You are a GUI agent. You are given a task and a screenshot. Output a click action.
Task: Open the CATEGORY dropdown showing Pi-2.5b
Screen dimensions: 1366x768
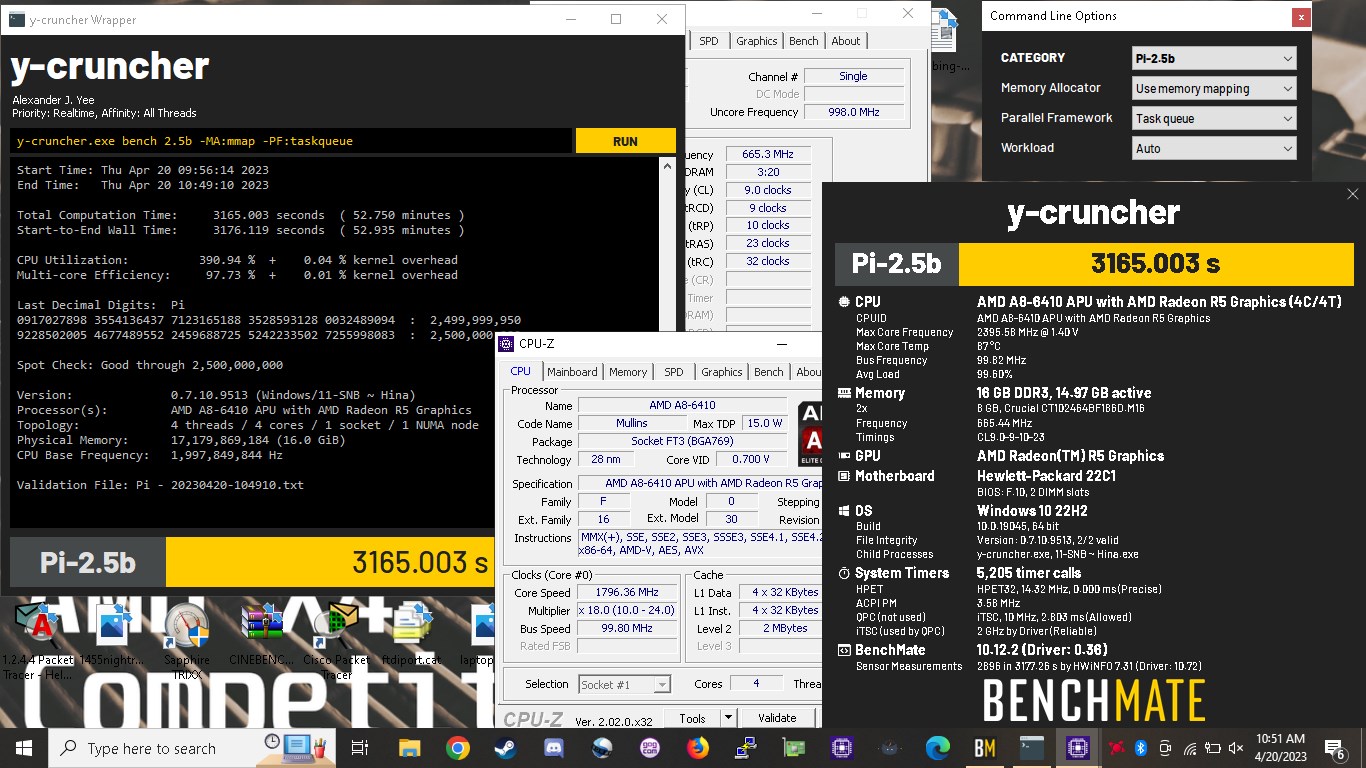click(x=1215, y=58)
